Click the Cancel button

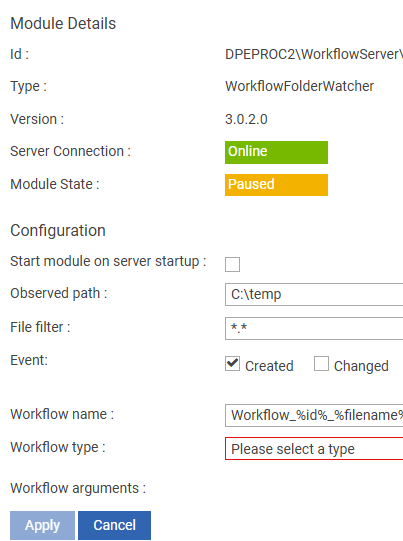click(115, 525)
